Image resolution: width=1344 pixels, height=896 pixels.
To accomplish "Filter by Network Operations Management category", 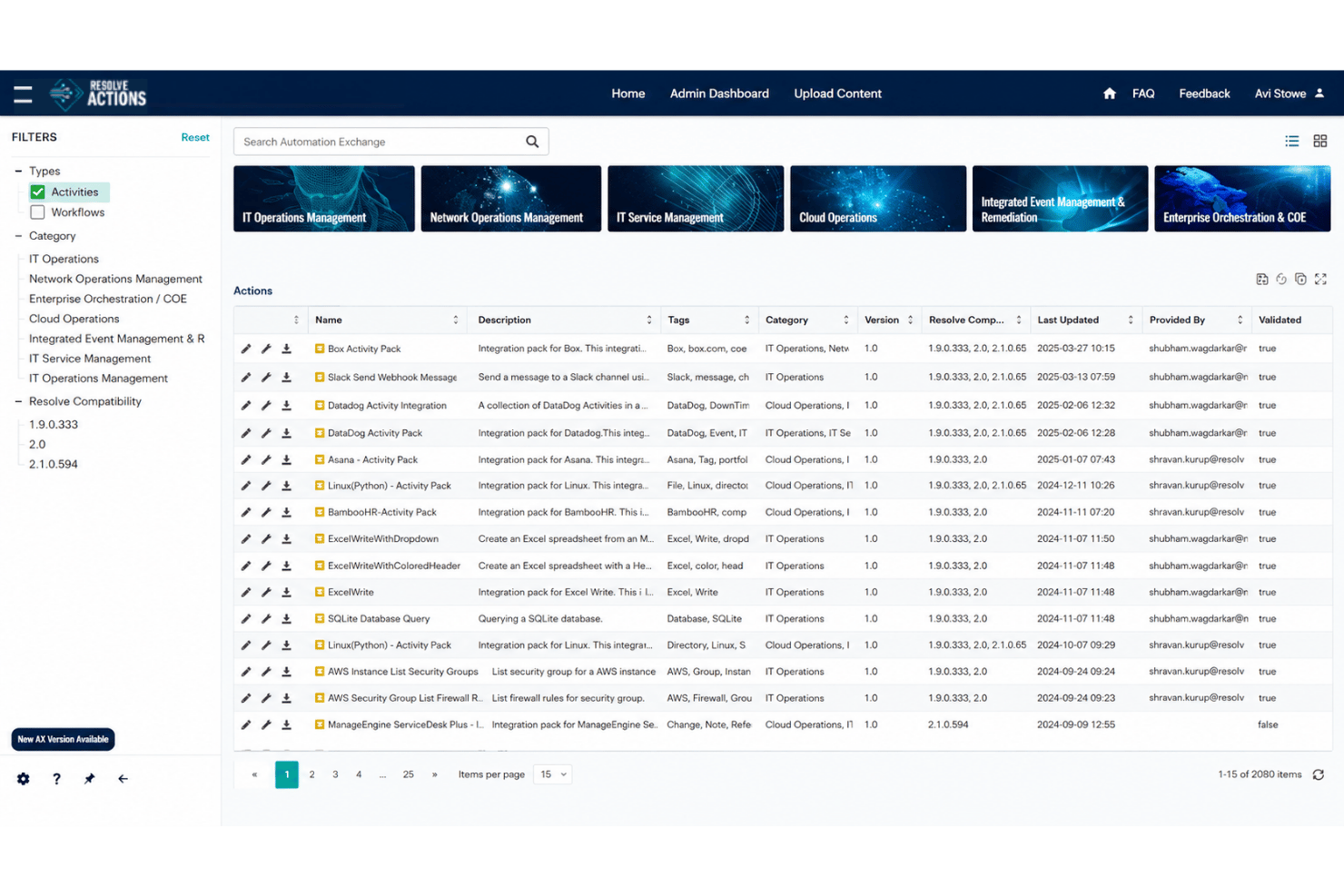I will (x=115, y=279).
